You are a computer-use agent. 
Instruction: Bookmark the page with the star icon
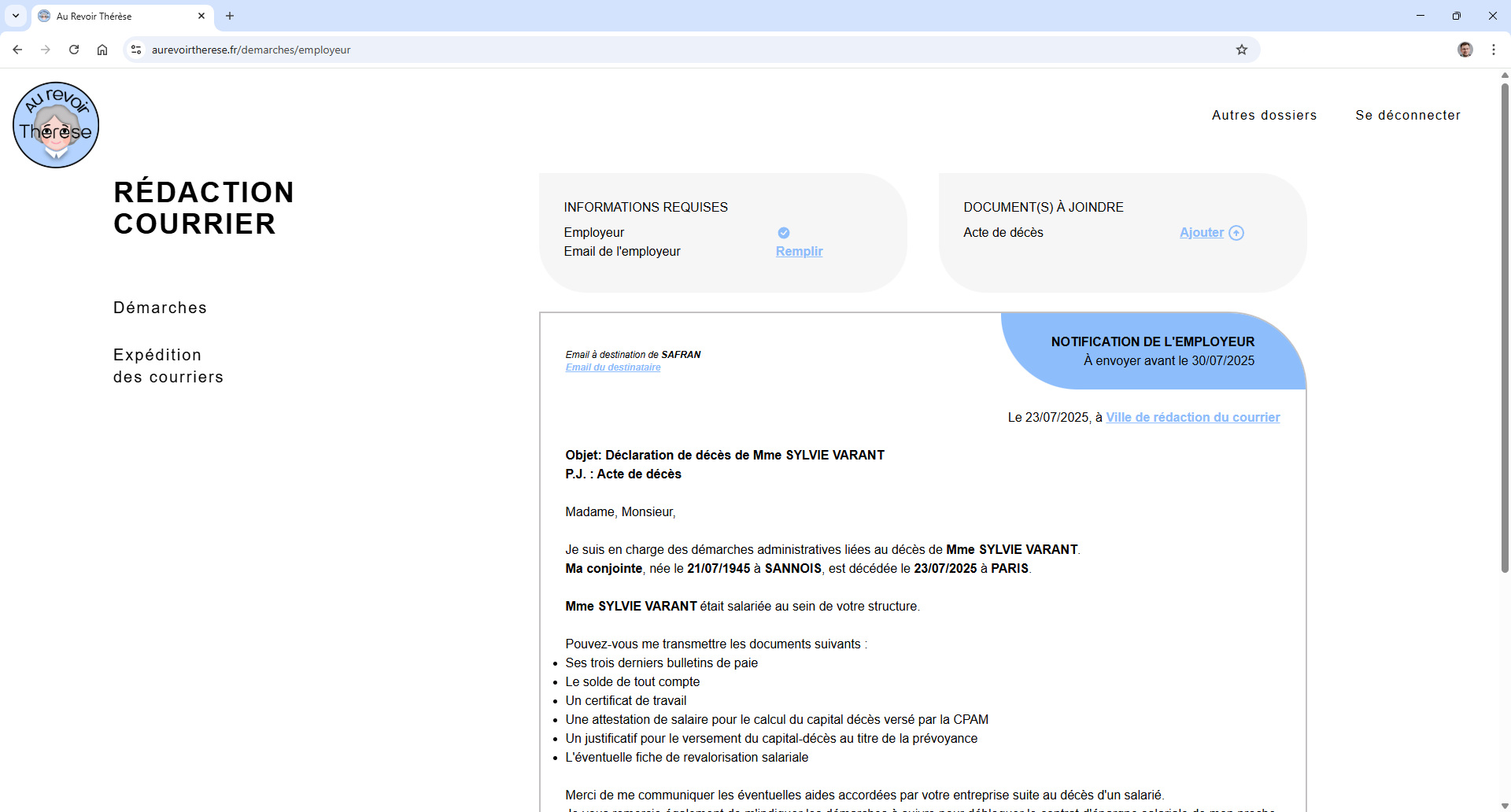pos(1242,50)
